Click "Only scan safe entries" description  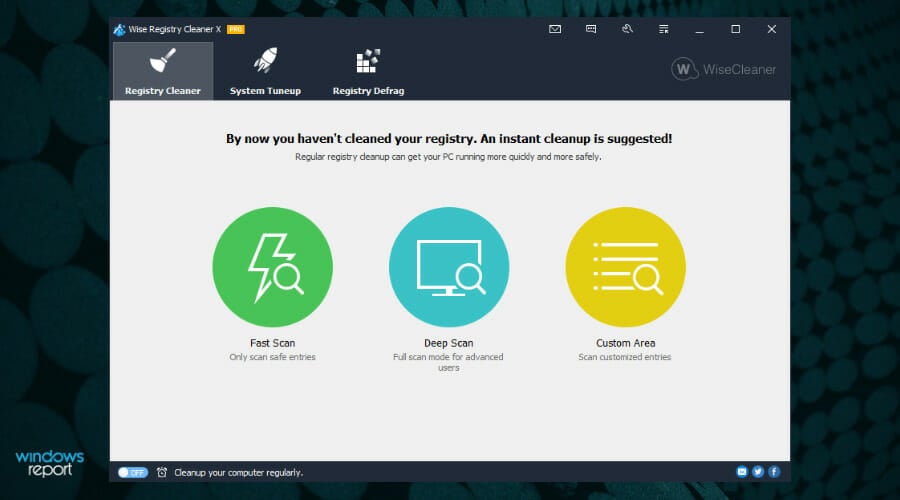pyautogui.click(x=273, y=357)
